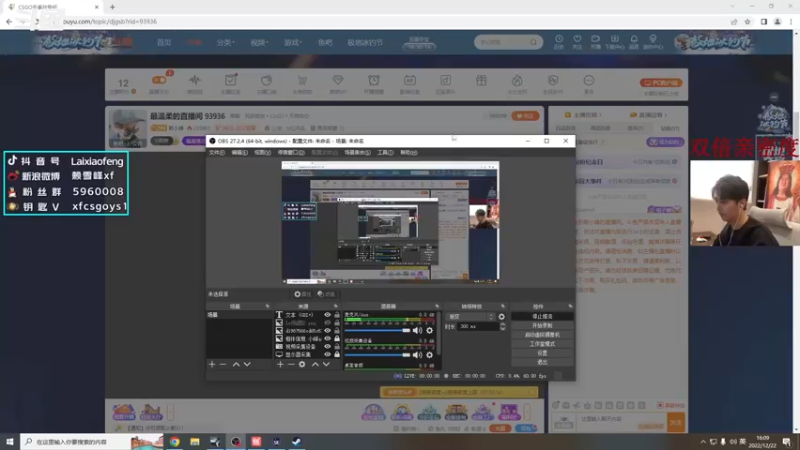Open OBS 设置 settings button
The height and width of the screenshot is (450, 800).
(542, 353)
